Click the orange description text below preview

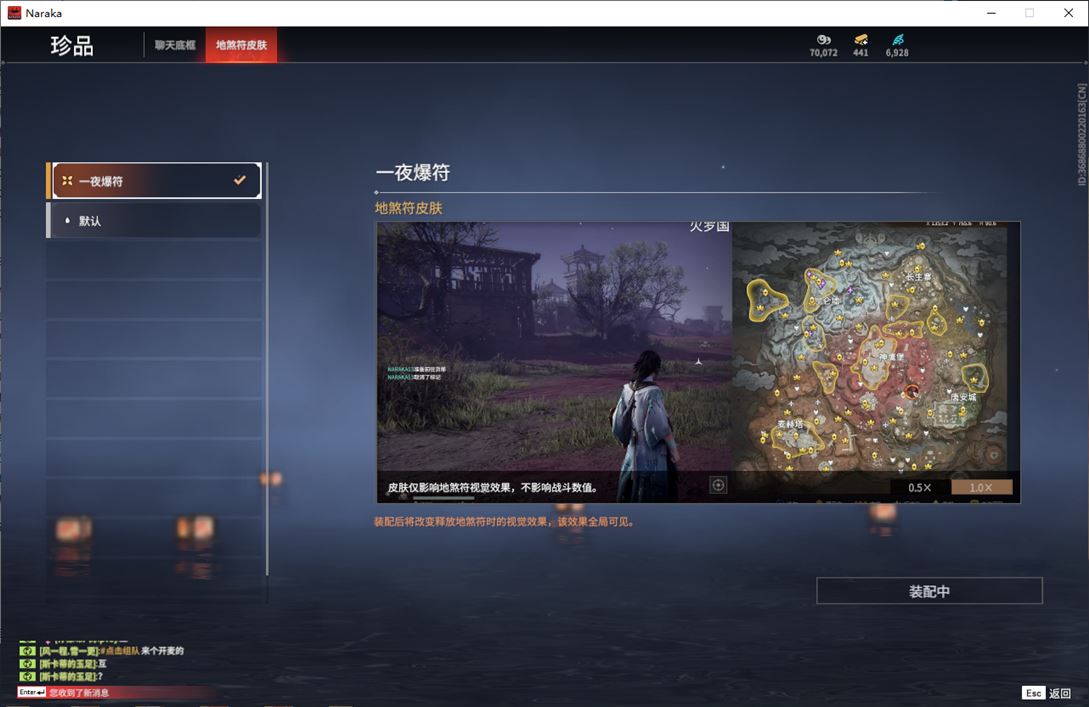[504, 522]
